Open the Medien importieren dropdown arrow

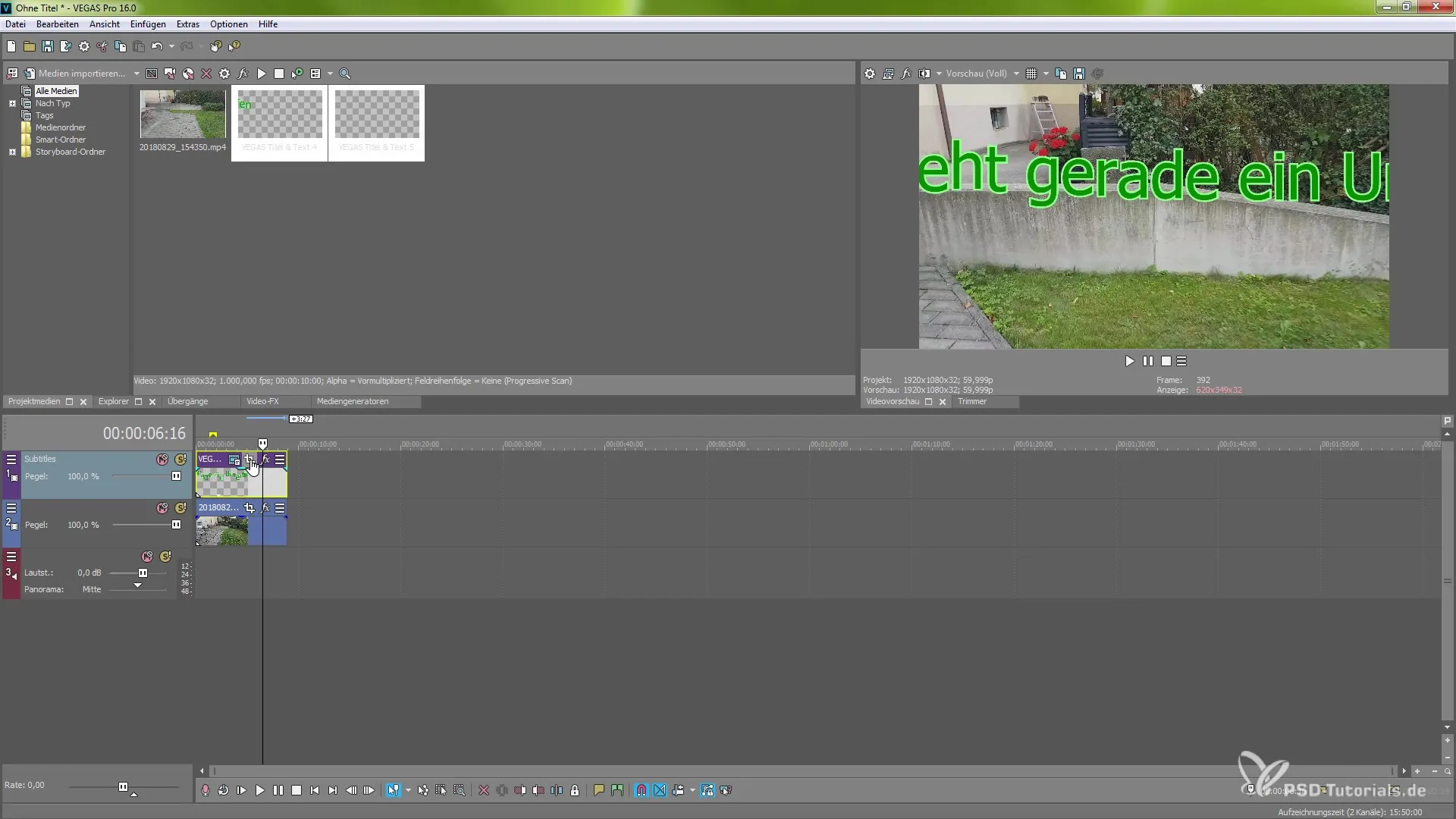[x=136, y=74]
